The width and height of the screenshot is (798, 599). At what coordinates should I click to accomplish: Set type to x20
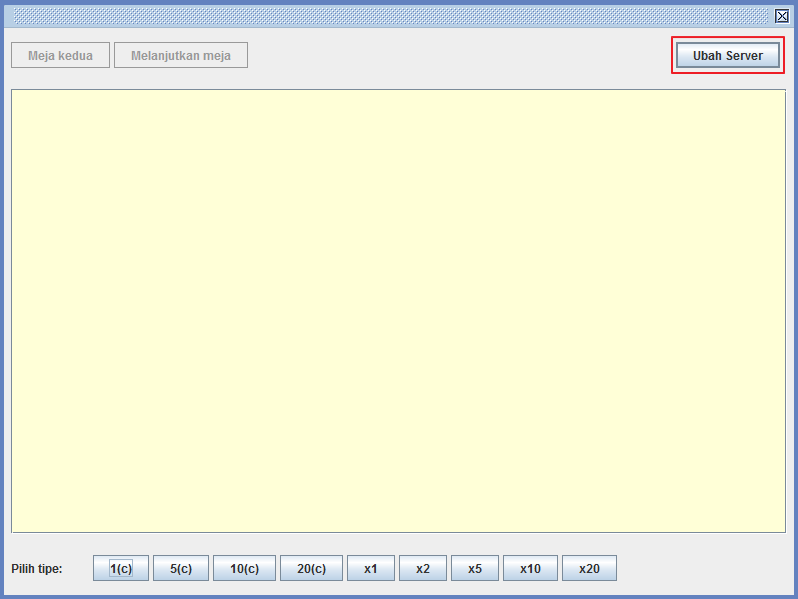(x=589, y=568)
